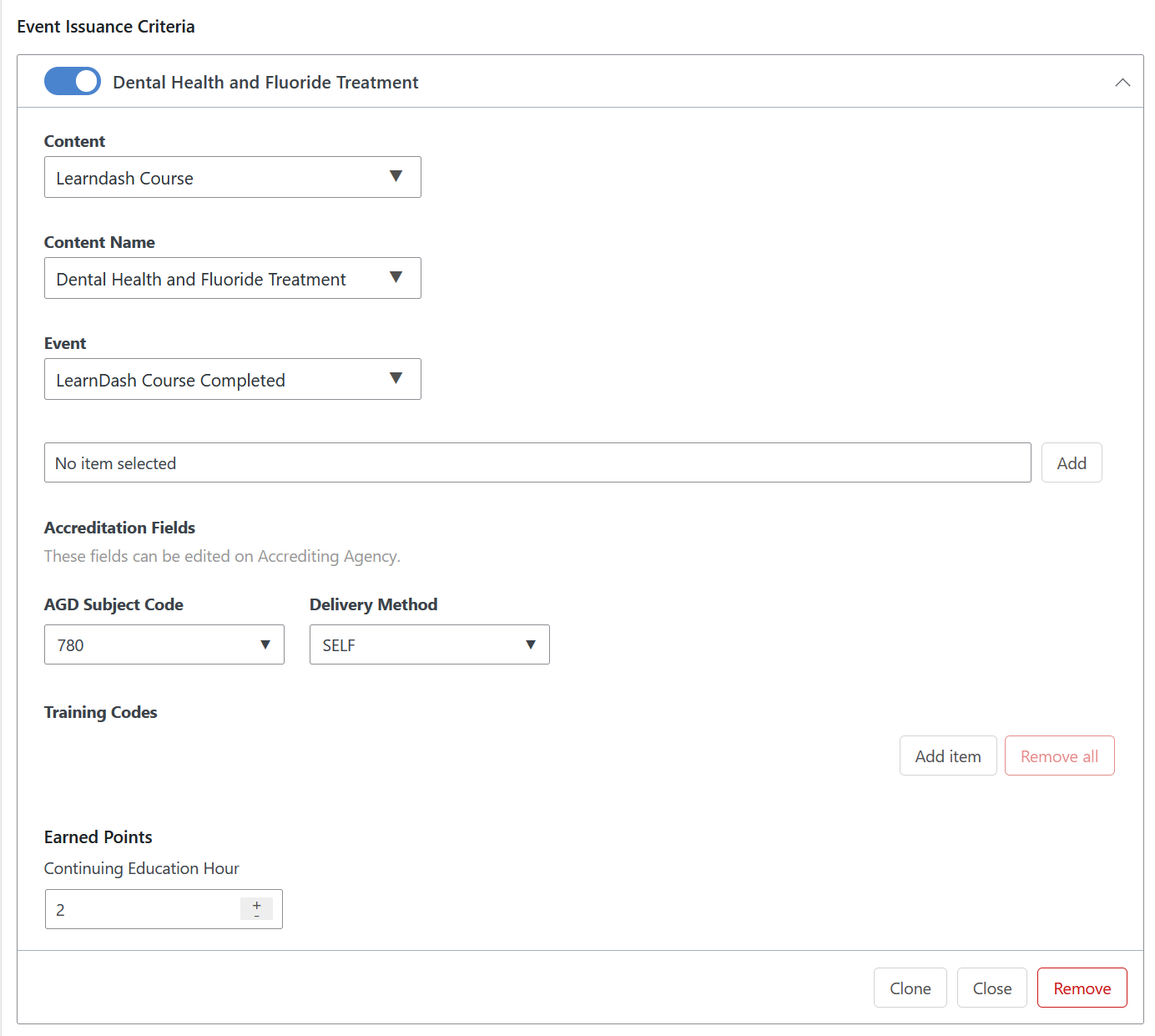Image resolution: width=1155 pixels, height=1036 pixels.
Task: Remove this criteria with red Remove button
Action: (x=1082, y=988)
